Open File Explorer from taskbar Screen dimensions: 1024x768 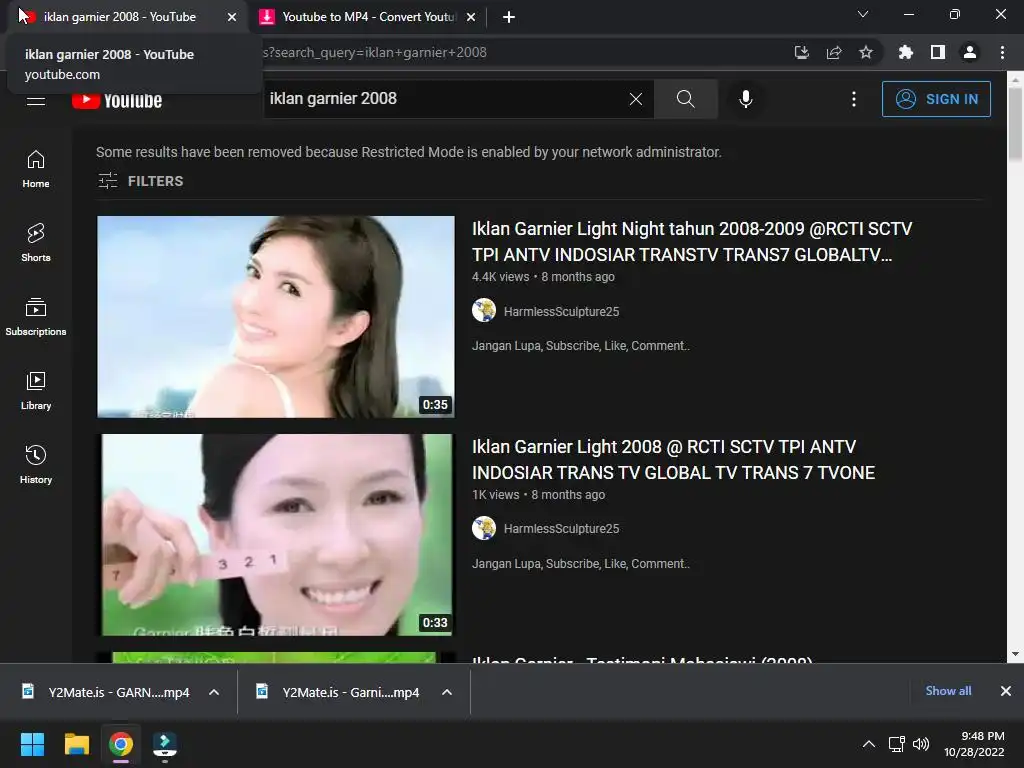[x=76, y=744]
